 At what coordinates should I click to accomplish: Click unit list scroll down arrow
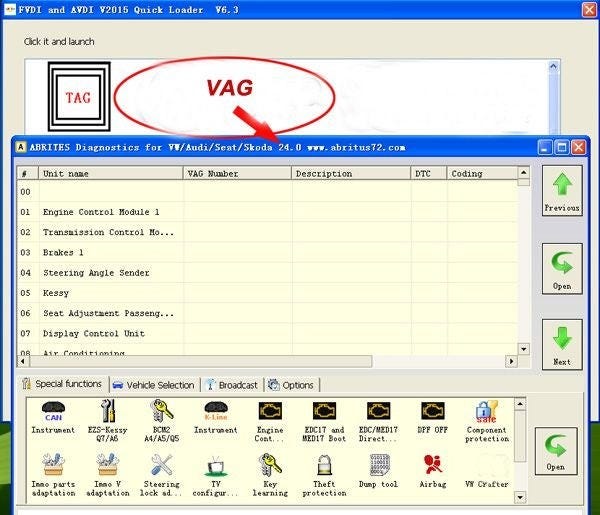click(523, 349)
